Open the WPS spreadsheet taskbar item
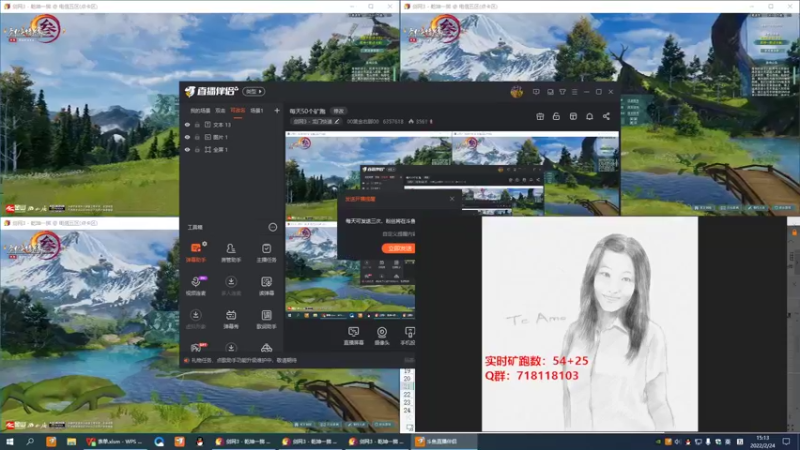This screenshot has width=800, height=450. [x=114, y=441]
